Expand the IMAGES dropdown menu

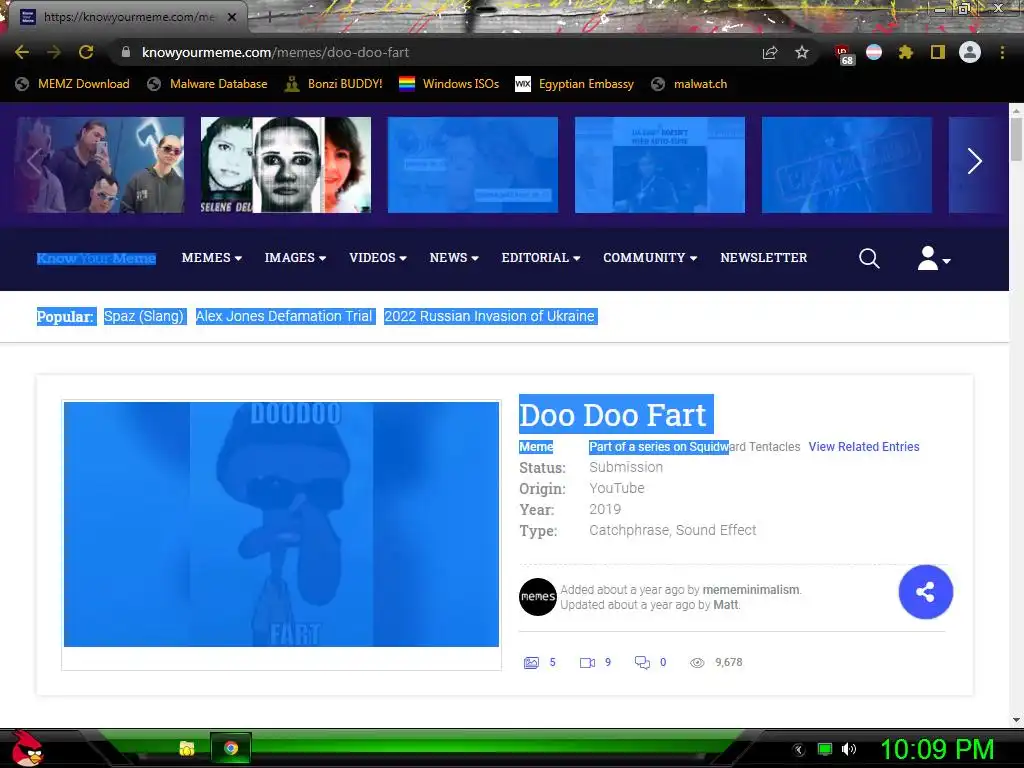tap(295, 258)
